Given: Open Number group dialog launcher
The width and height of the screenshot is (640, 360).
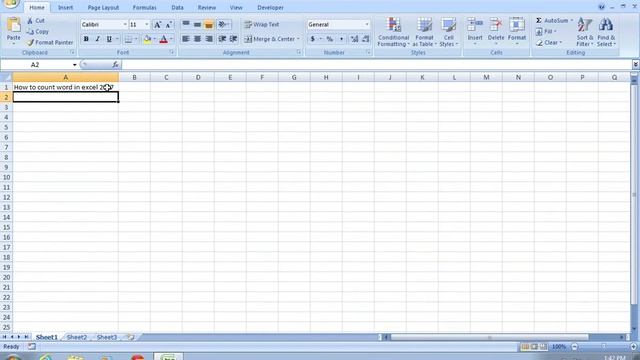Looking at the screenshot, I should pos(368,52).
